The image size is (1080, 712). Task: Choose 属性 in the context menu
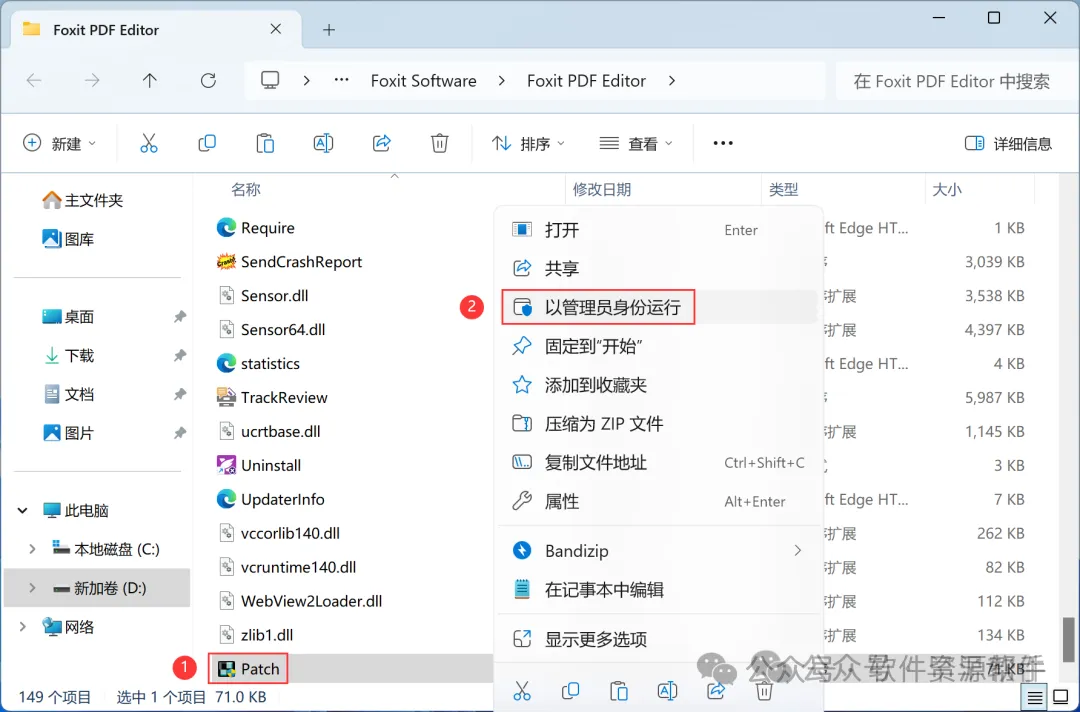point(658,501)
